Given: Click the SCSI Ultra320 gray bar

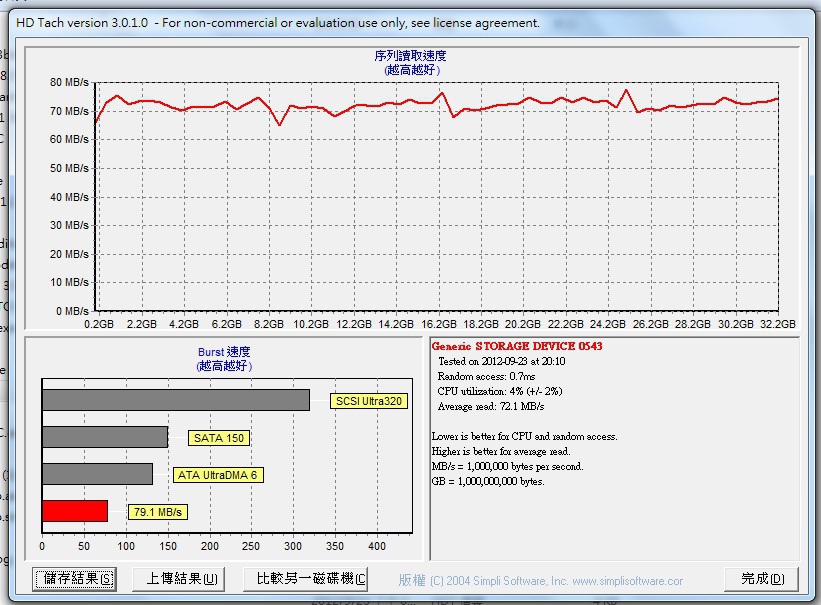Looking at the screenshot, I should (176, 400).
